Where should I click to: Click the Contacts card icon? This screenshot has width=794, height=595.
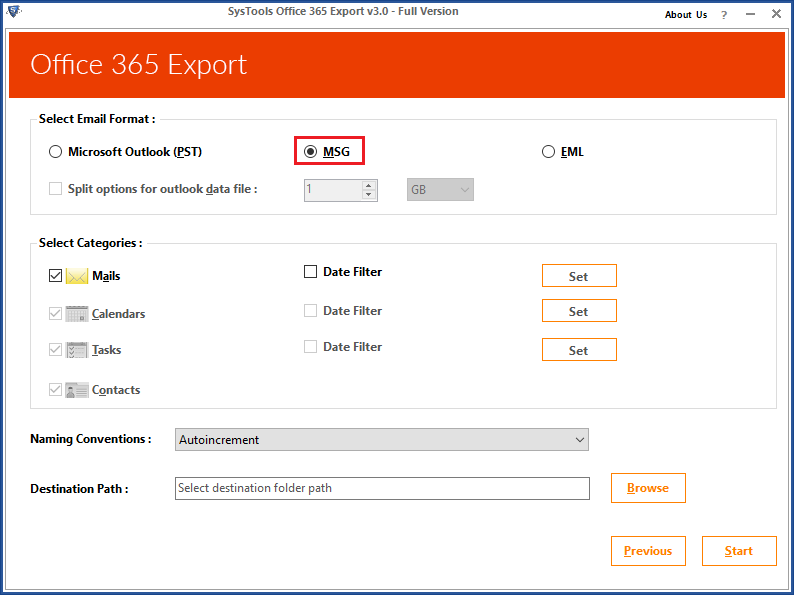pos(77,390)
